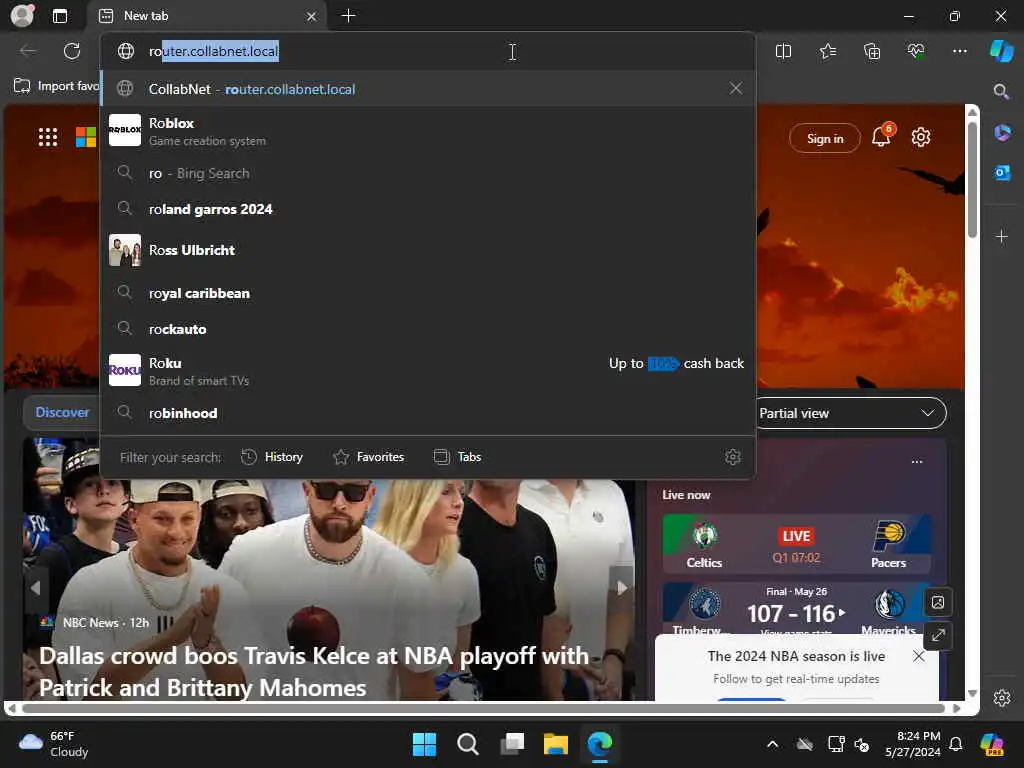This screenshot has height=768, width=1024.
Task: Open the sidebar Search icon
Action: point(1001,91)
